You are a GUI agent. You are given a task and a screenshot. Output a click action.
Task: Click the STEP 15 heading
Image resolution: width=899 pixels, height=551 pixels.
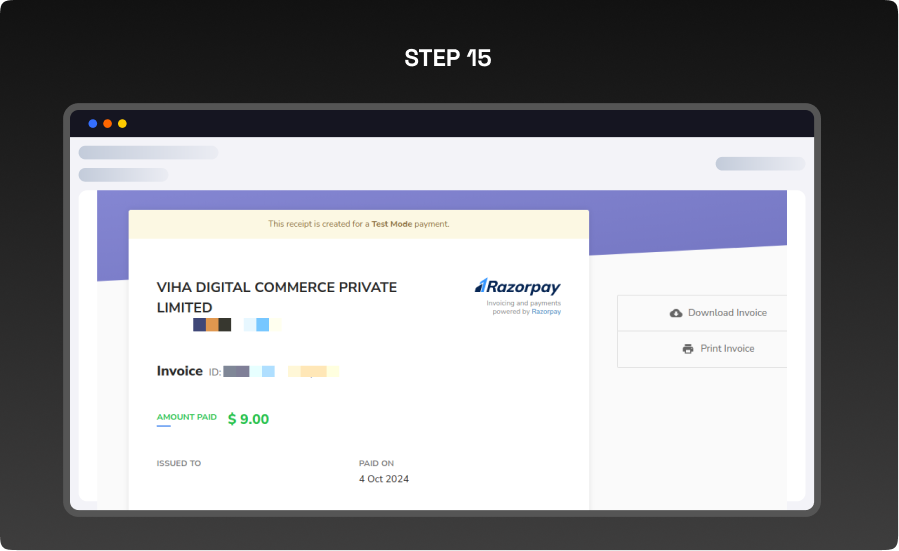[448, 58]
